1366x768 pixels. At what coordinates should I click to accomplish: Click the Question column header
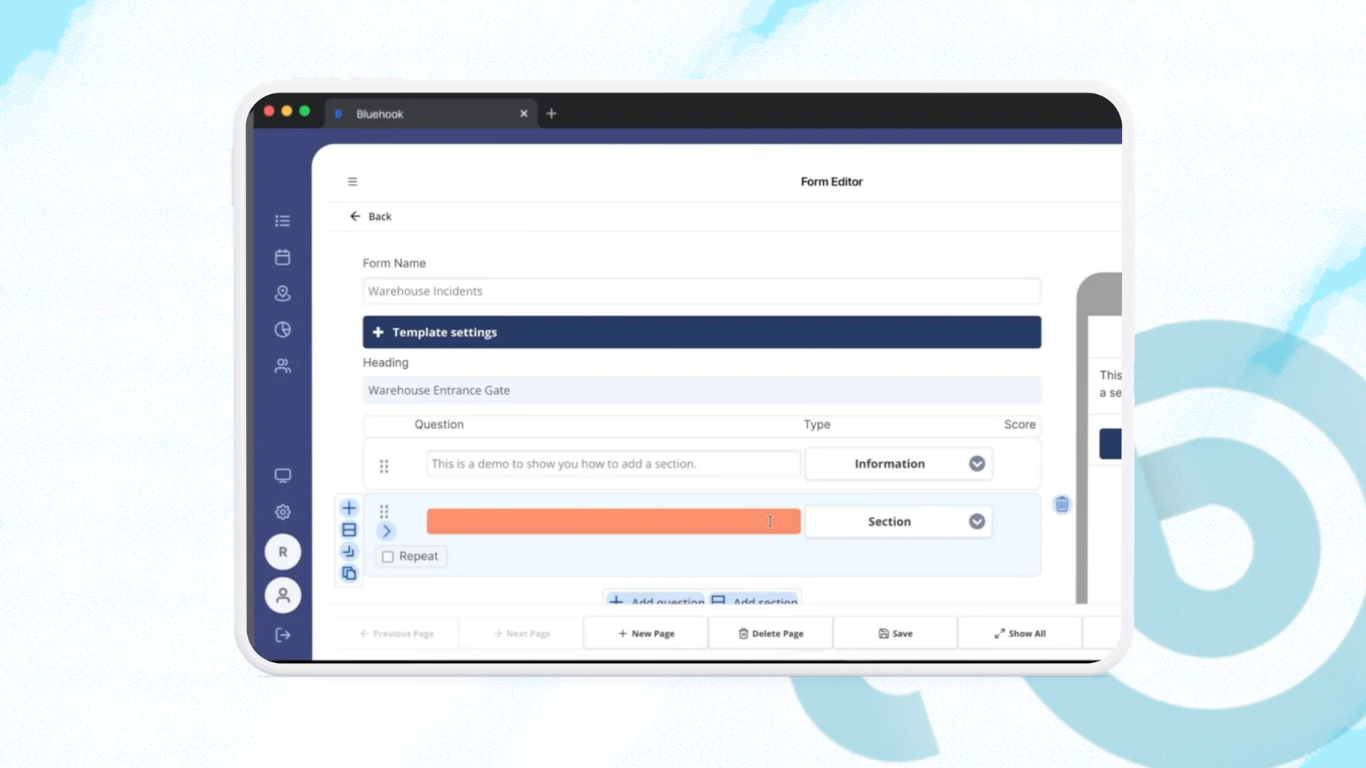pyautogui.click(x=439, y=425)
